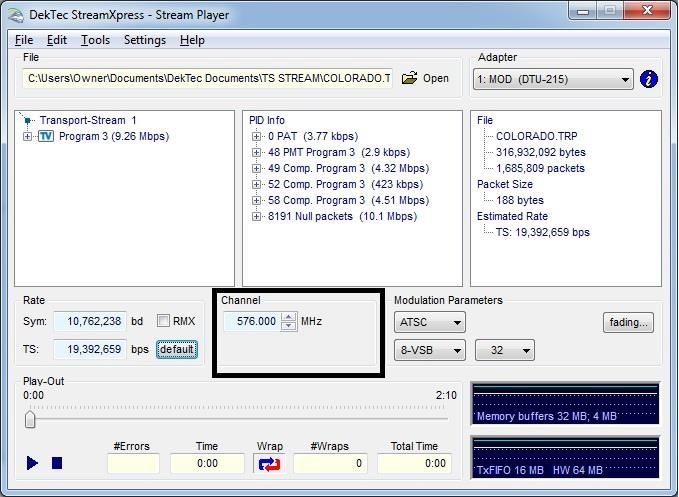
Task: Expand the 52 Comp. Program 3 entry
Action: pos(256,184)
